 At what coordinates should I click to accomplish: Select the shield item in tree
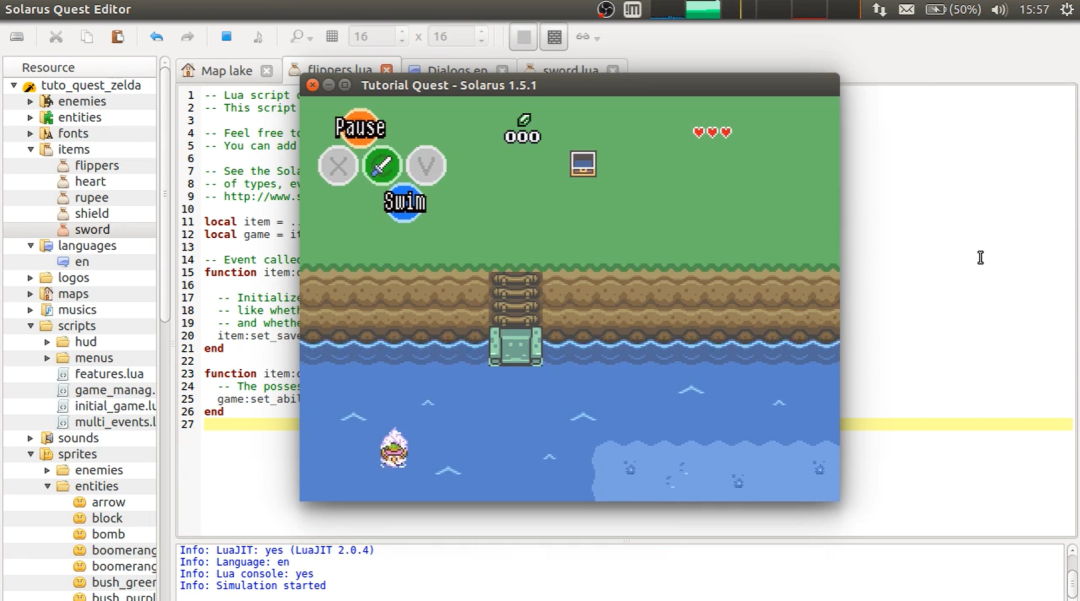coord(92,213)
